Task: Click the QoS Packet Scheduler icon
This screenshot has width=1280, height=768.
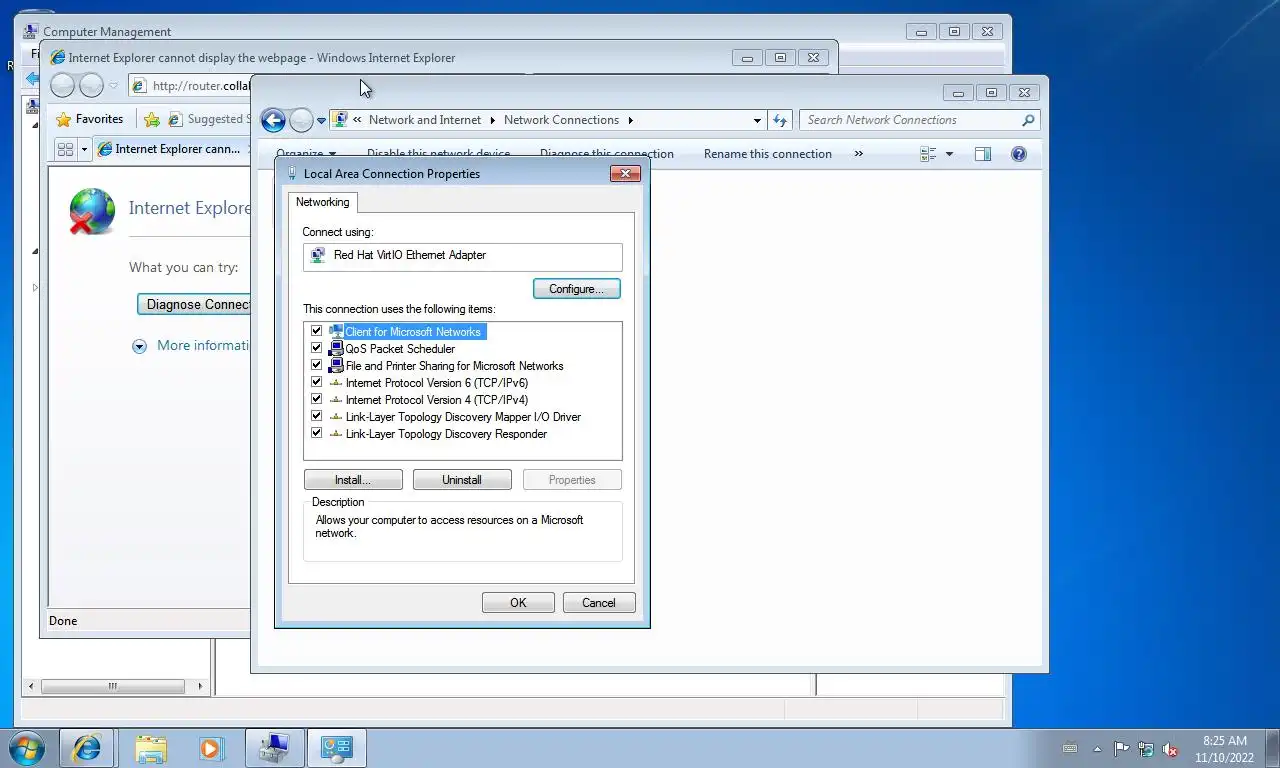Action: click(x=336, y=348)
